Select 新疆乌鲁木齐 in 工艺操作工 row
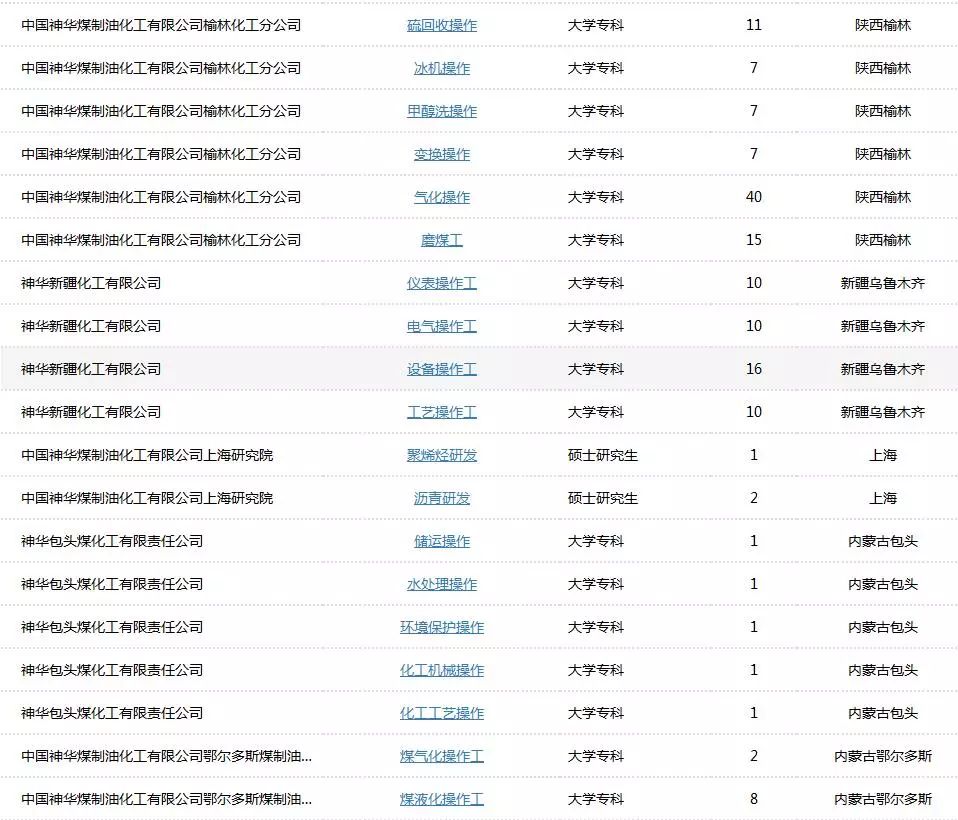This screenshot has width=958, height=820. 883,412
